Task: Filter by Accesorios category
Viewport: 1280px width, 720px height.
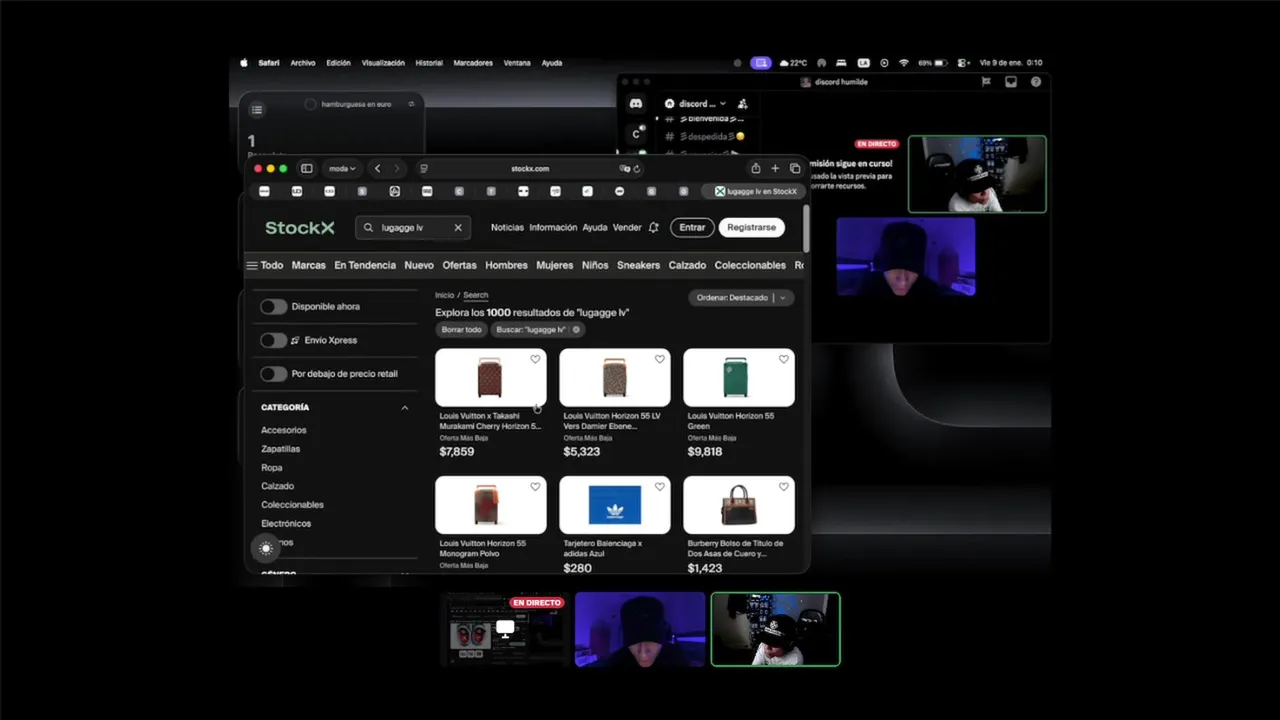Action: 284,430
